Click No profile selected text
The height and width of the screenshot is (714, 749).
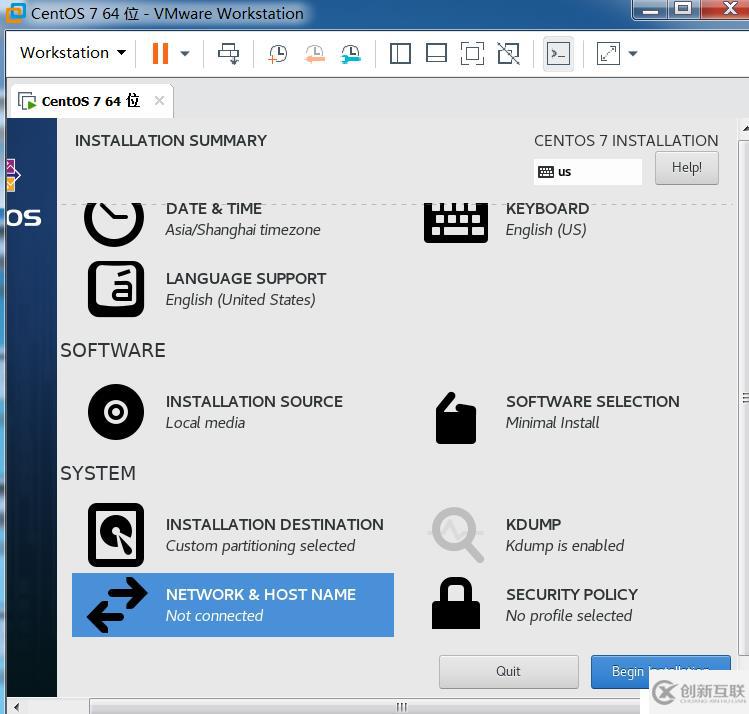pyautogui.click(x=569, y=616)
